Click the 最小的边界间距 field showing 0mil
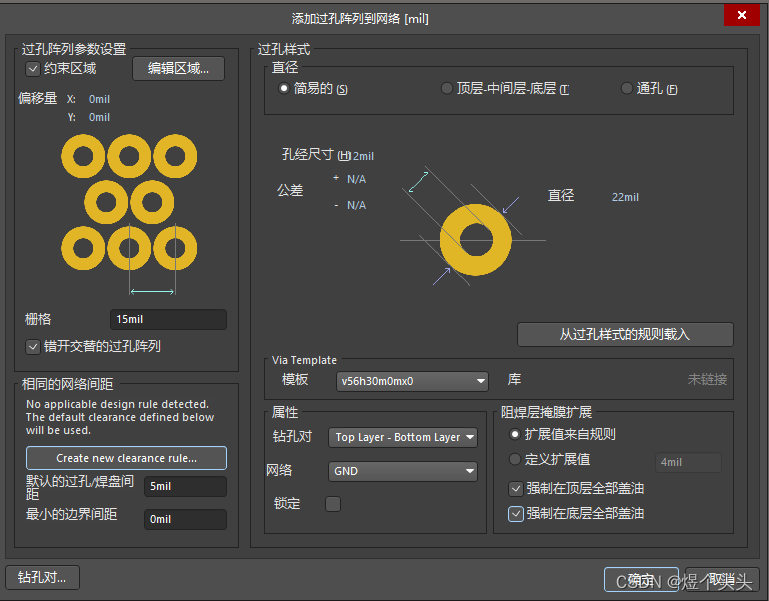 [185, 520]
